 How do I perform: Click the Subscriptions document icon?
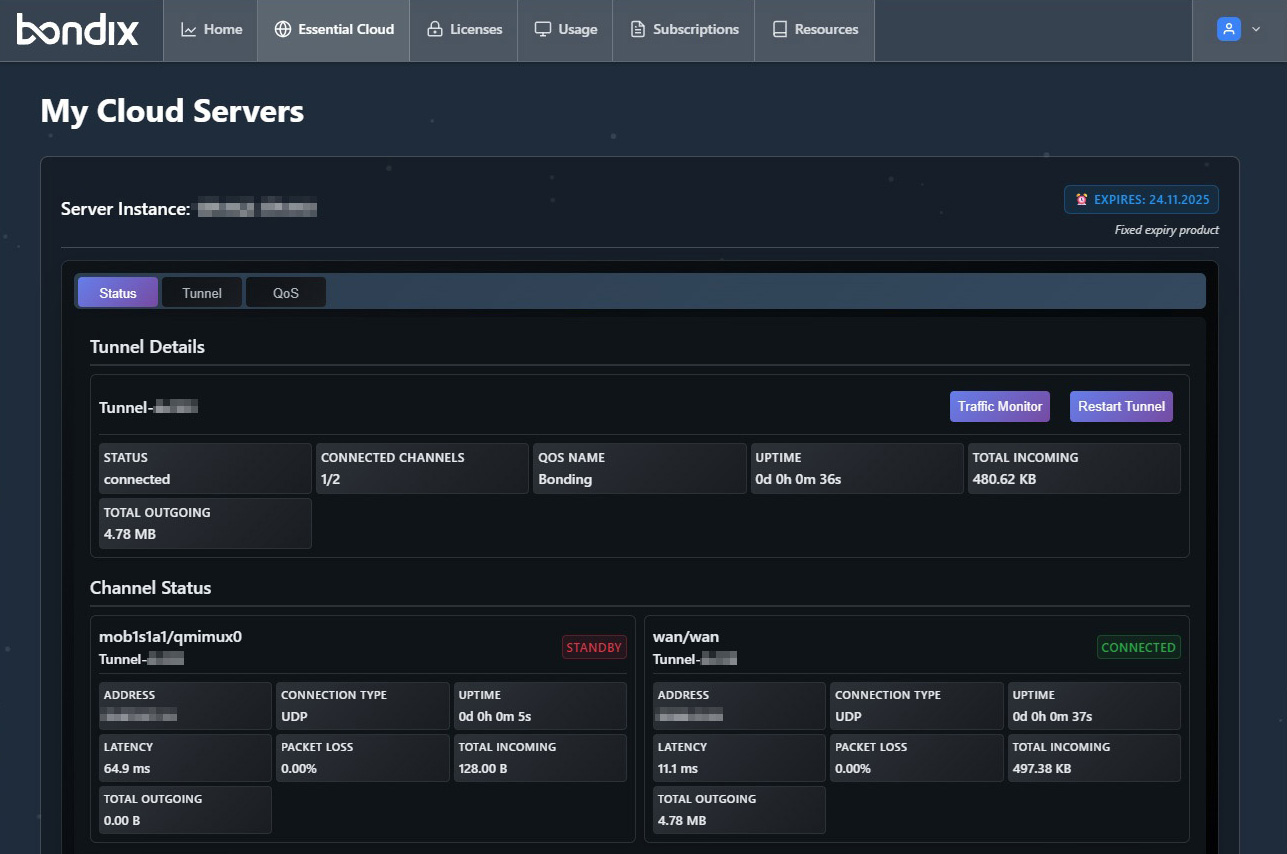tap(637, 30)
